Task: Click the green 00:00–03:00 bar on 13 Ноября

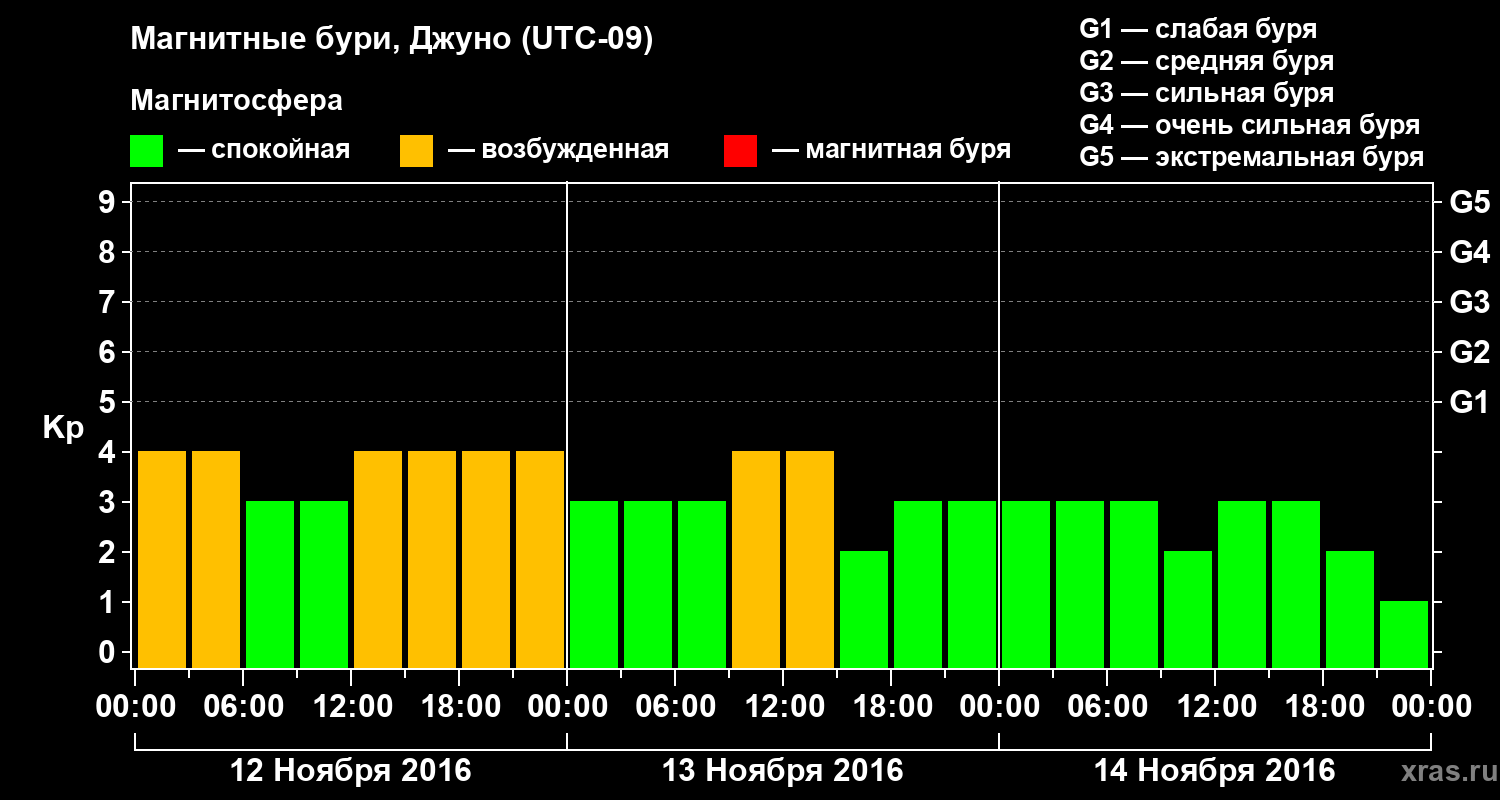Action: click(594, 585)
